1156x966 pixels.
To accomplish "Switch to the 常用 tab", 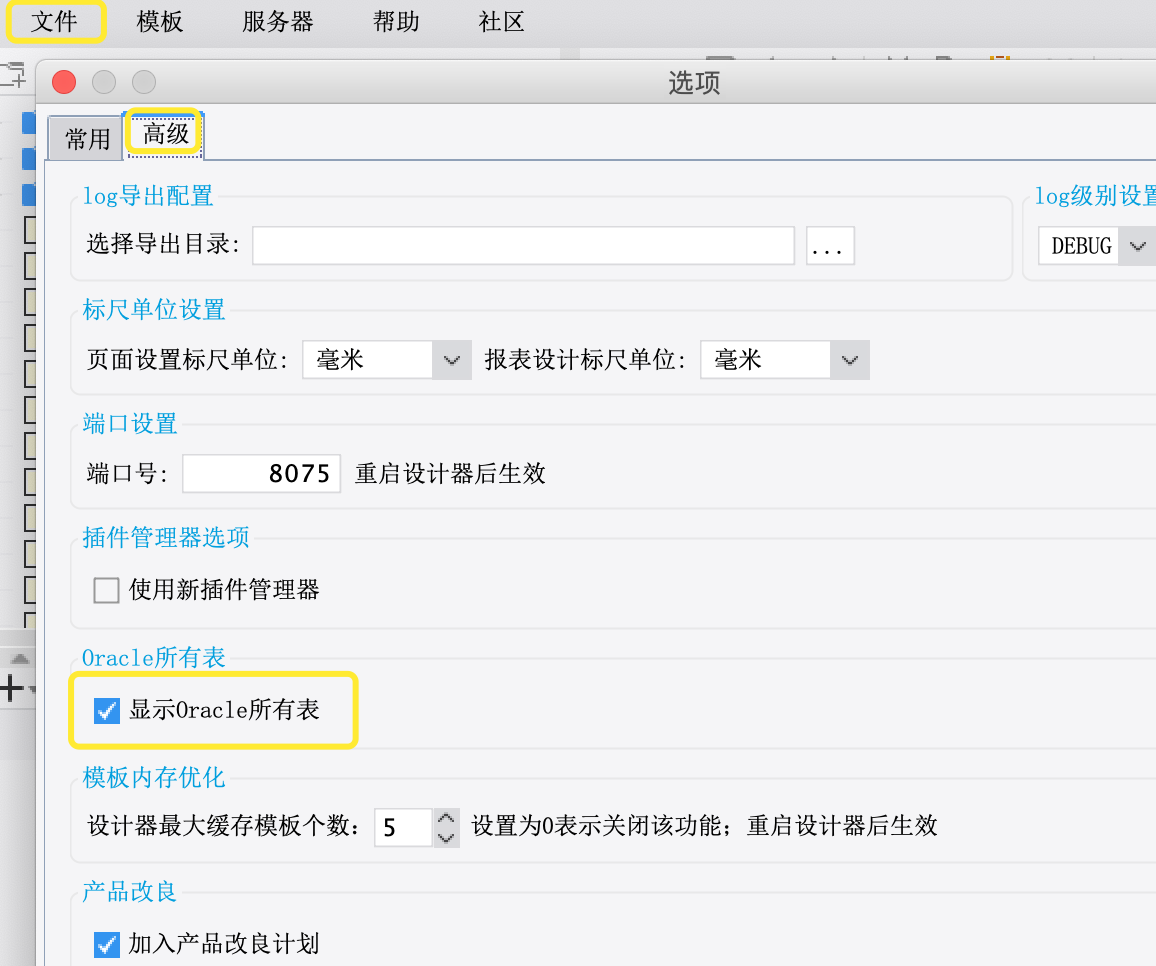I will tap(87, 139).
